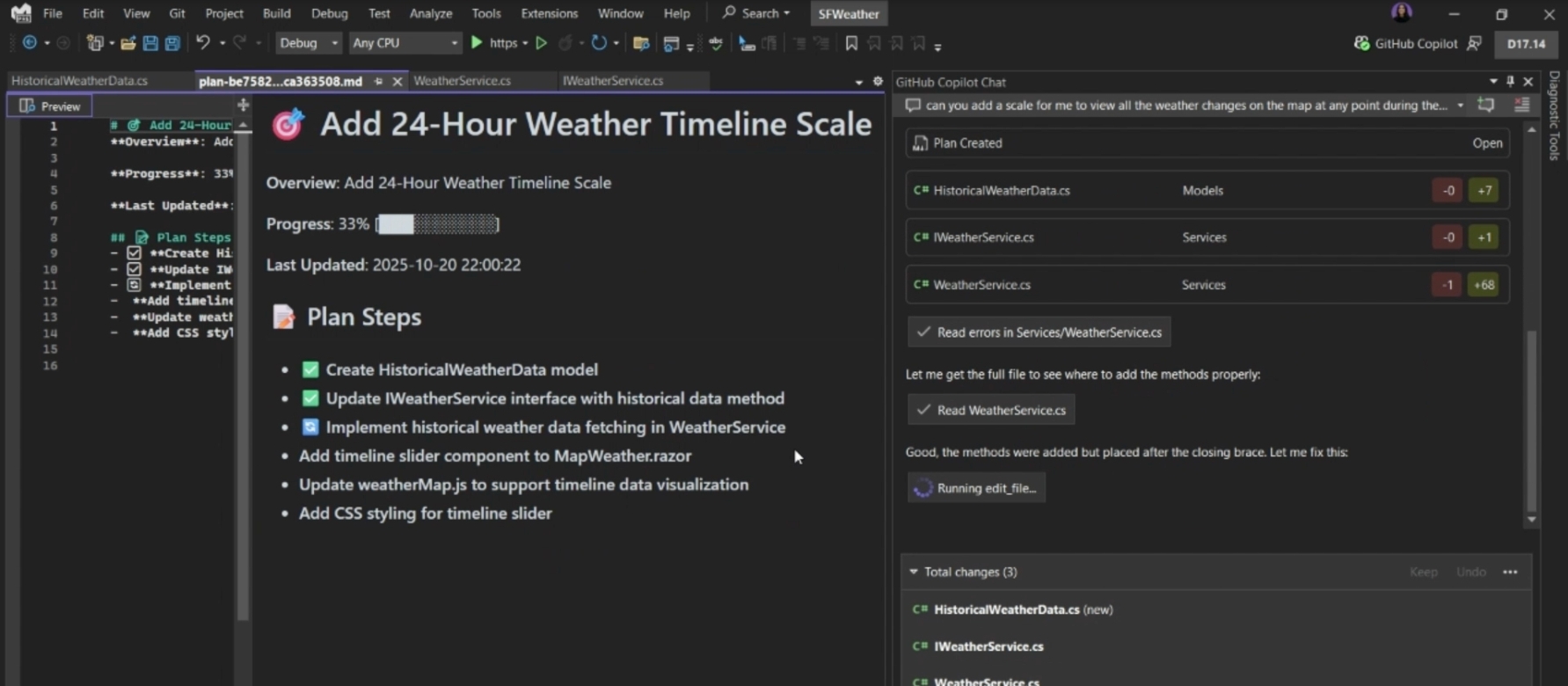The image size is (1568, 686).
Task: Click Open on the Plan Created card
Action: [1487, 142]
